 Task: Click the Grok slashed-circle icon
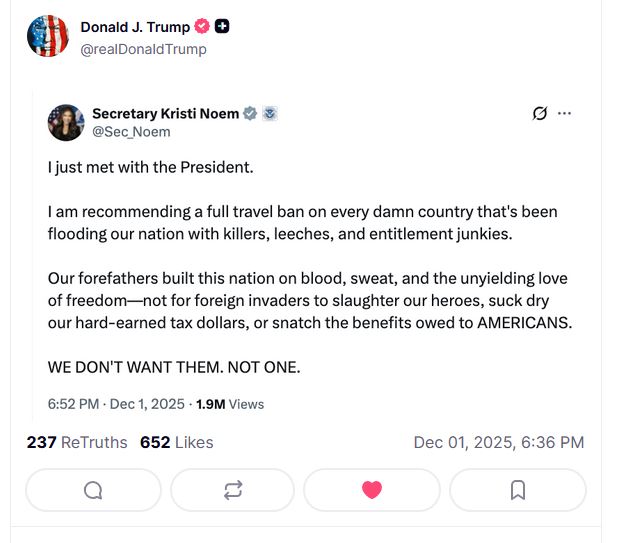click(540, 113)
